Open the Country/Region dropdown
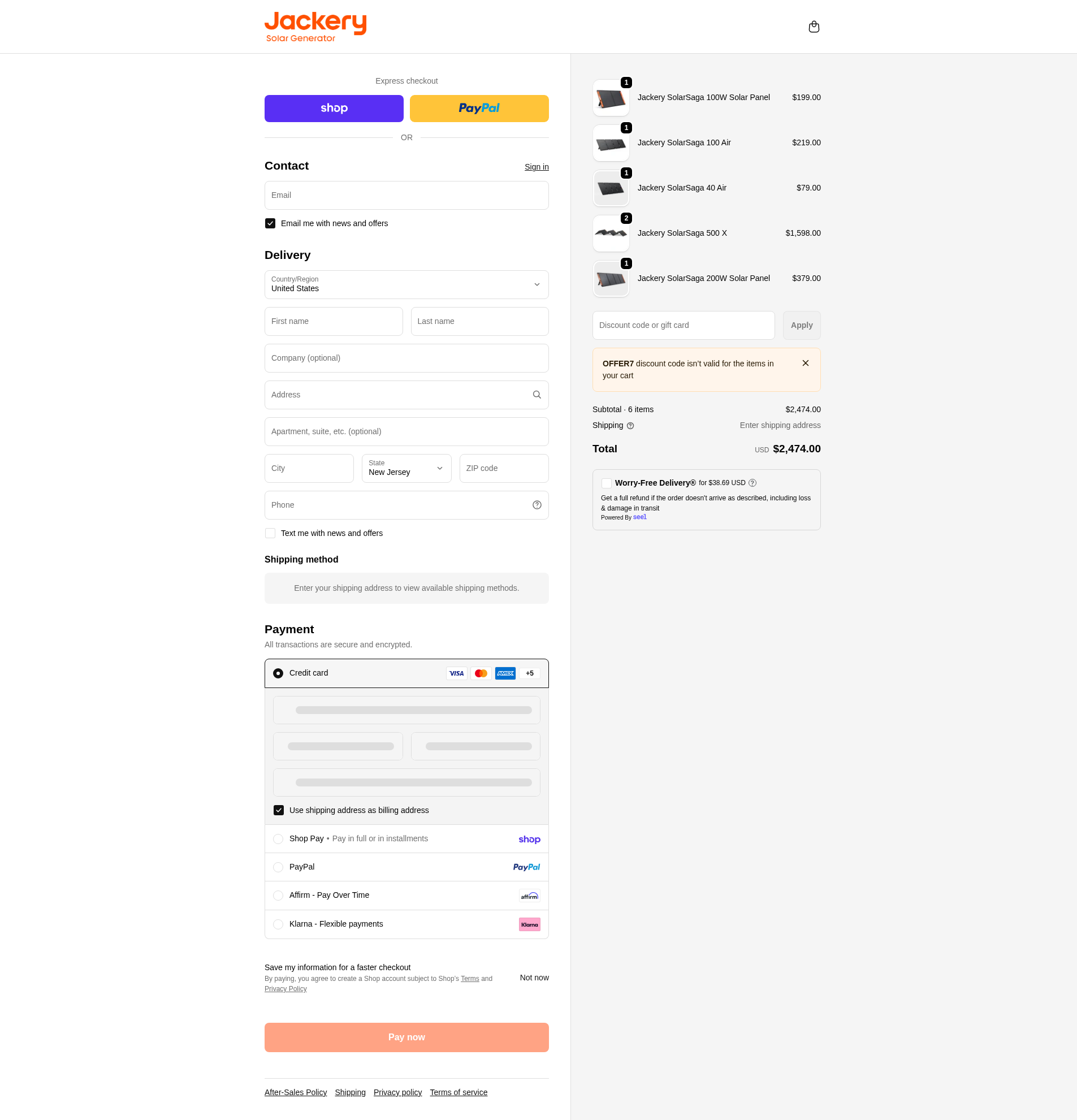The image size is (1077, 1120). click(406, 284)
